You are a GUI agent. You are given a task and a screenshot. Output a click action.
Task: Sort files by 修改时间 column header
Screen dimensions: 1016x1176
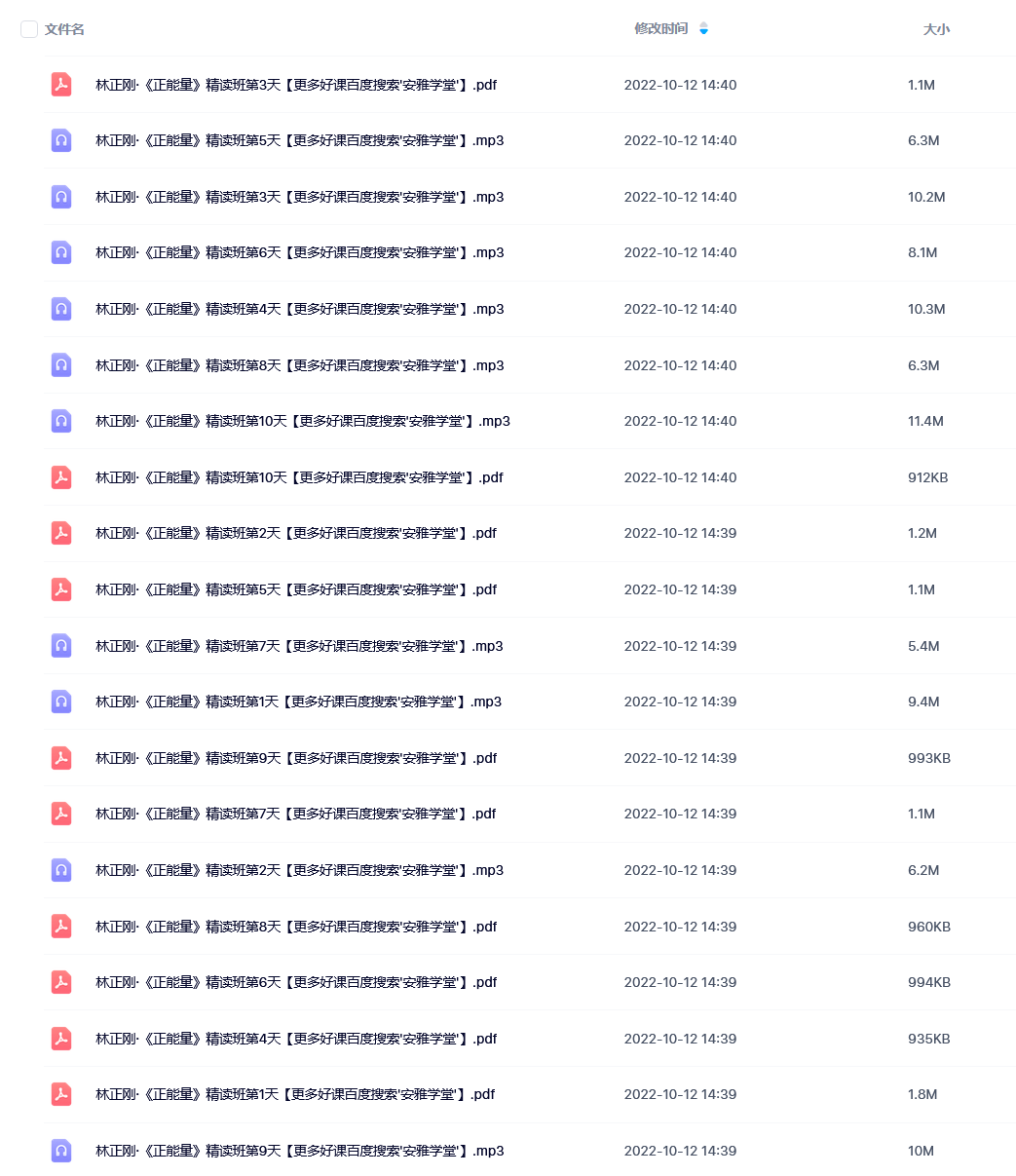click(x=661, y=29)
